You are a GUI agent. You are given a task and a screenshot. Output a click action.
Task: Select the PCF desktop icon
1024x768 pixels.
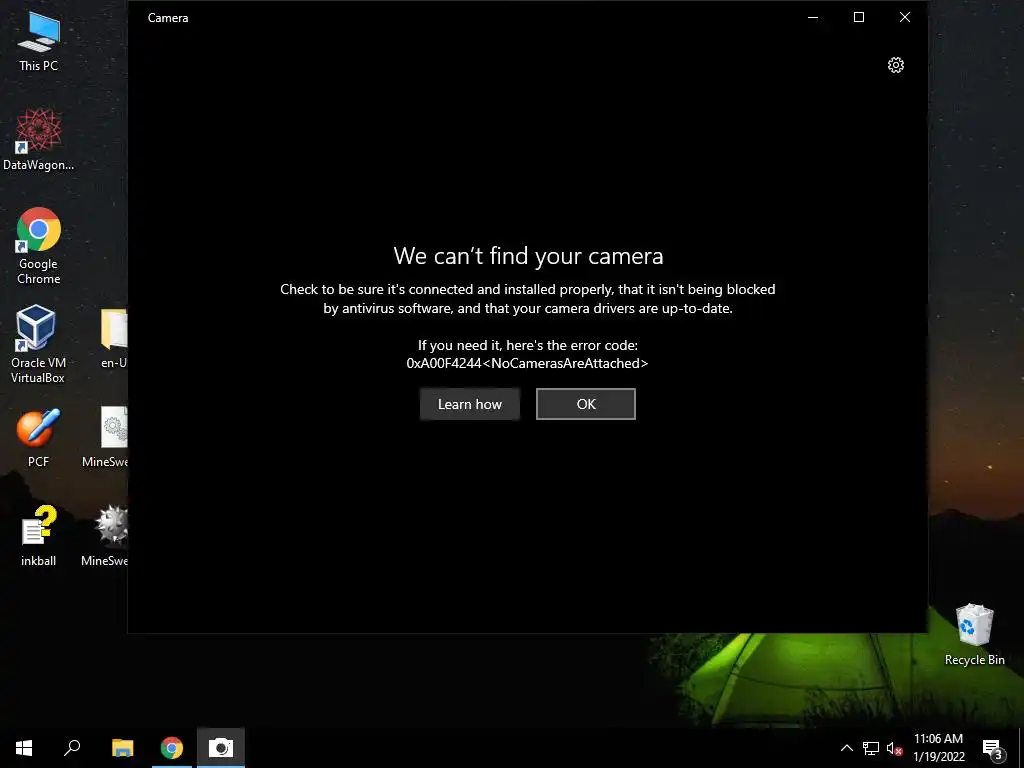coord(38,438)
